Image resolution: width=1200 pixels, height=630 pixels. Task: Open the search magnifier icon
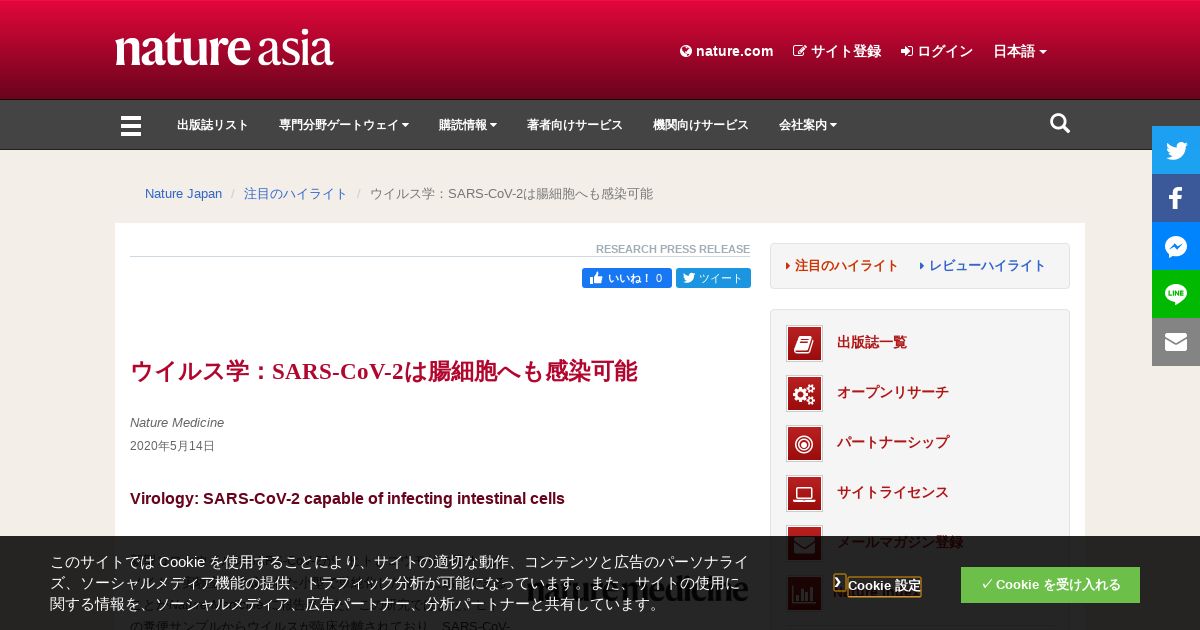point(1060,124)
